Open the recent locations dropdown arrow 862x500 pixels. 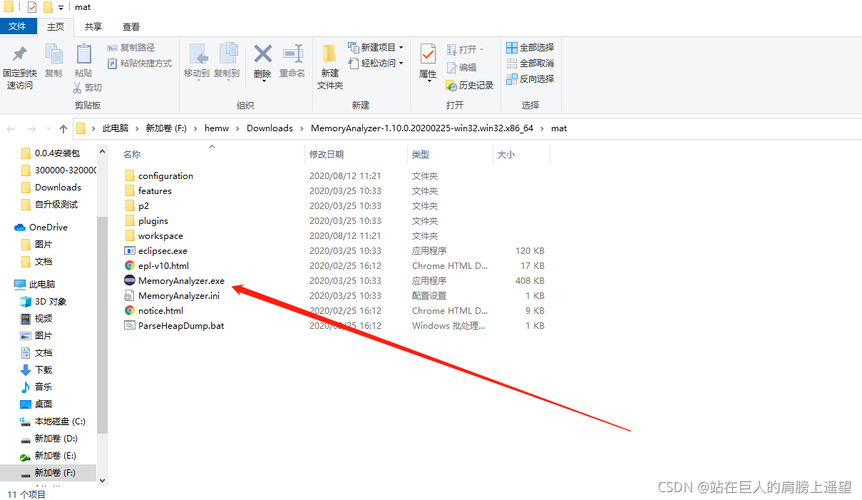pyautogui.click(x=48, y=129)
